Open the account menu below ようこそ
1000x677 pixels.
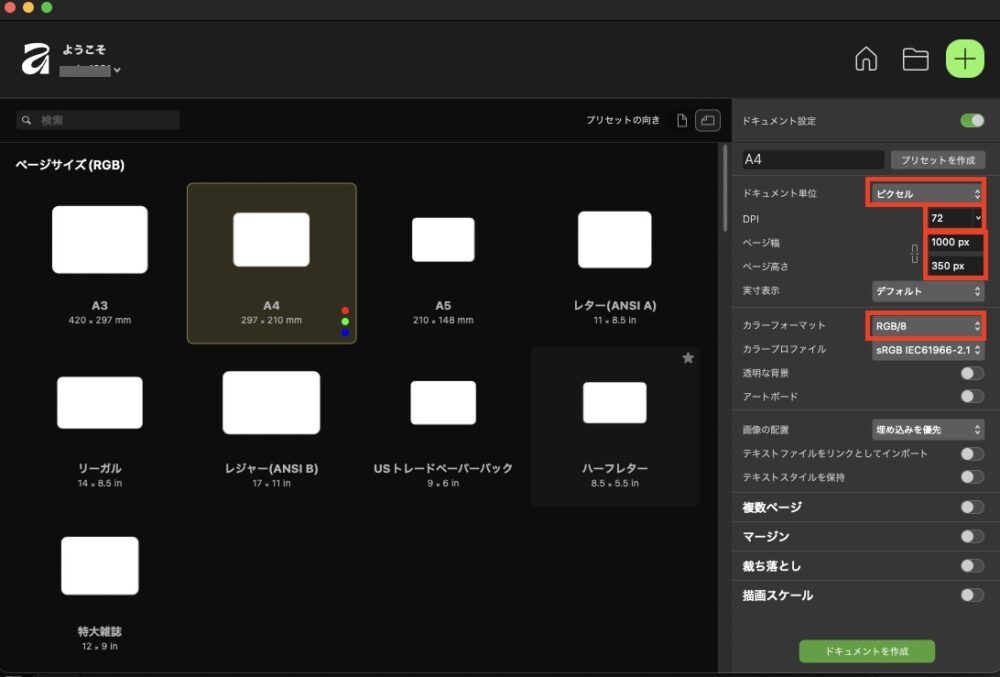click(x=90, y=69)
